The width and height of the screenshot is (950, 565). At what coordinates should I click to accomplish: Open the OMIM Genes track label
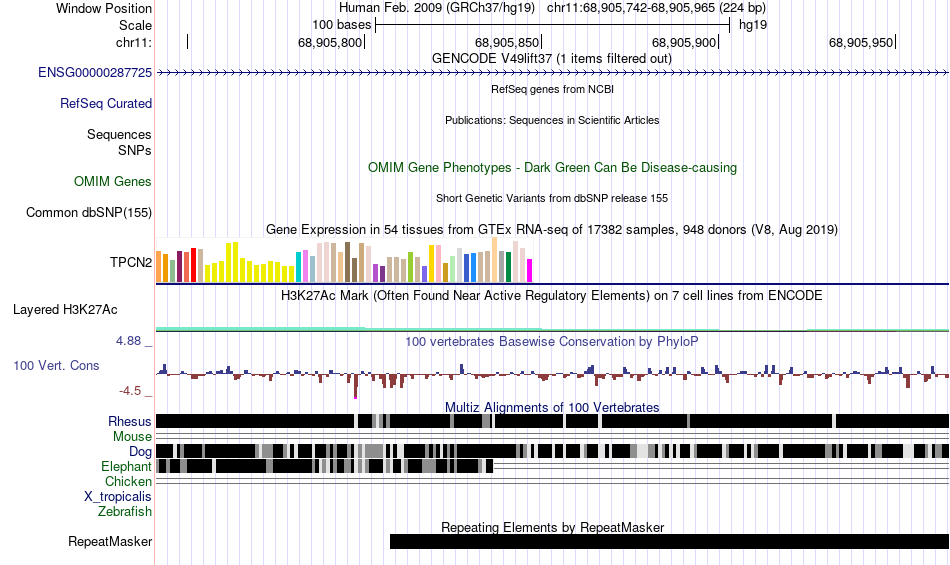pos(113,181)
